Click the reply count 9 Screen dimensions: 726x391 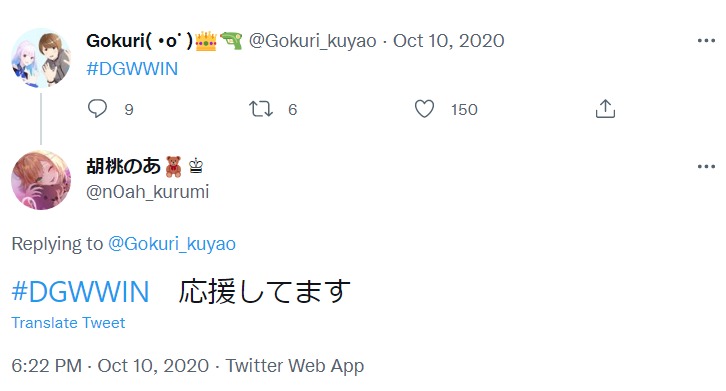[x=129, y=110]
